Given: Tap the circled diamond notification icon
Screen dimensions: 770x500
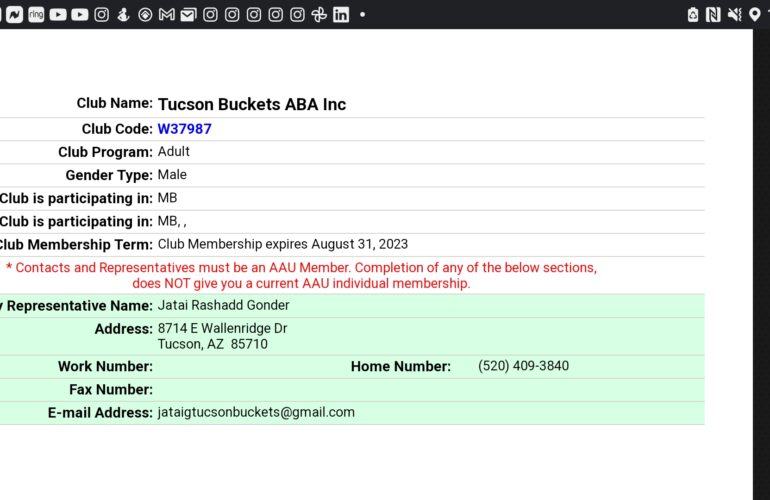Looking at the screenshot, I should 145,15.
